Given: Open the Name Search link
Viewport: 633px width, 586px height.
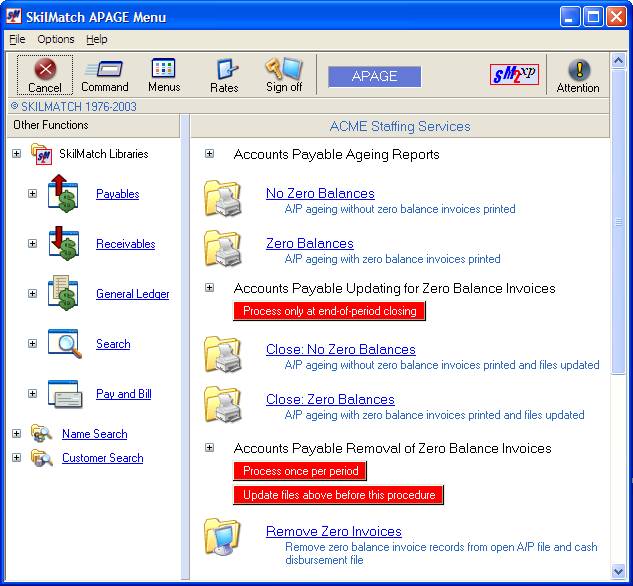Looking at the screenshot, I should click(x=94, y=434).
